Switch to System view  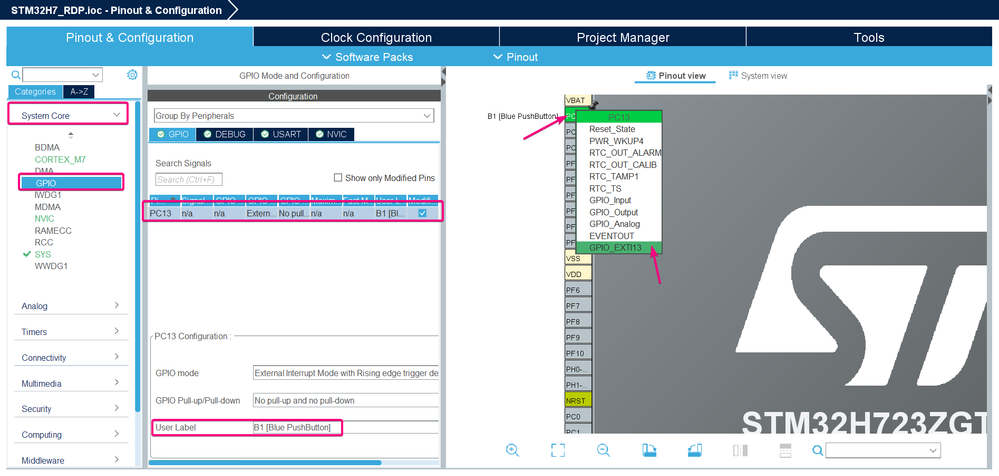758,76
